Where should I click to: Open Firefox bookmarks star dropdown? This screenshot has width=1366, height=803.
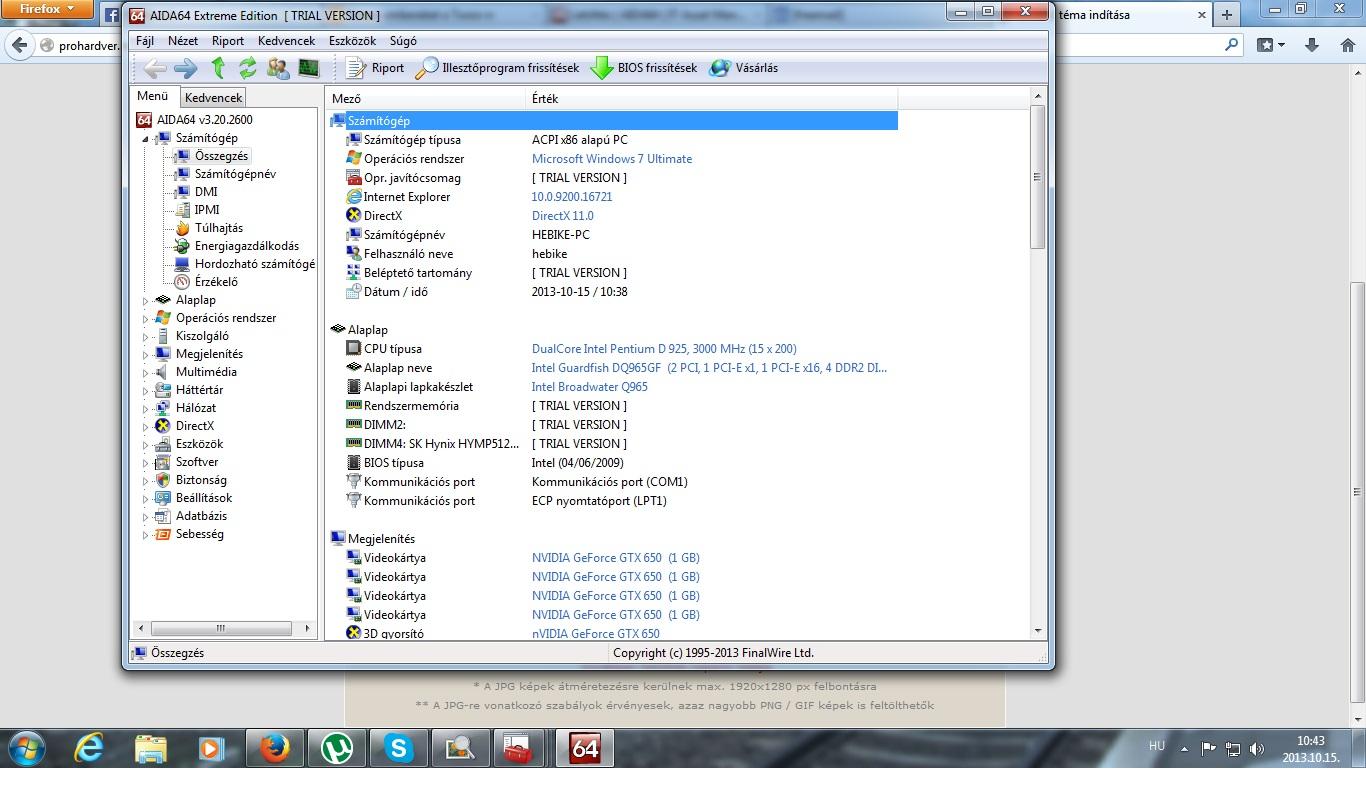tap(1270, 45)
